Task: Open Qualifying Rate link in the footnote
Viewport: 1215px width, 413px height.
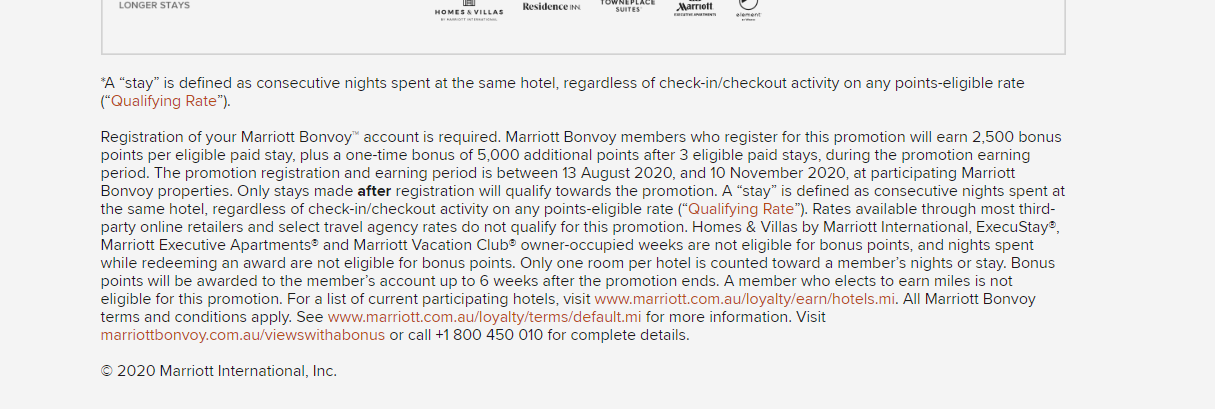Action: (x=163, y=101)
